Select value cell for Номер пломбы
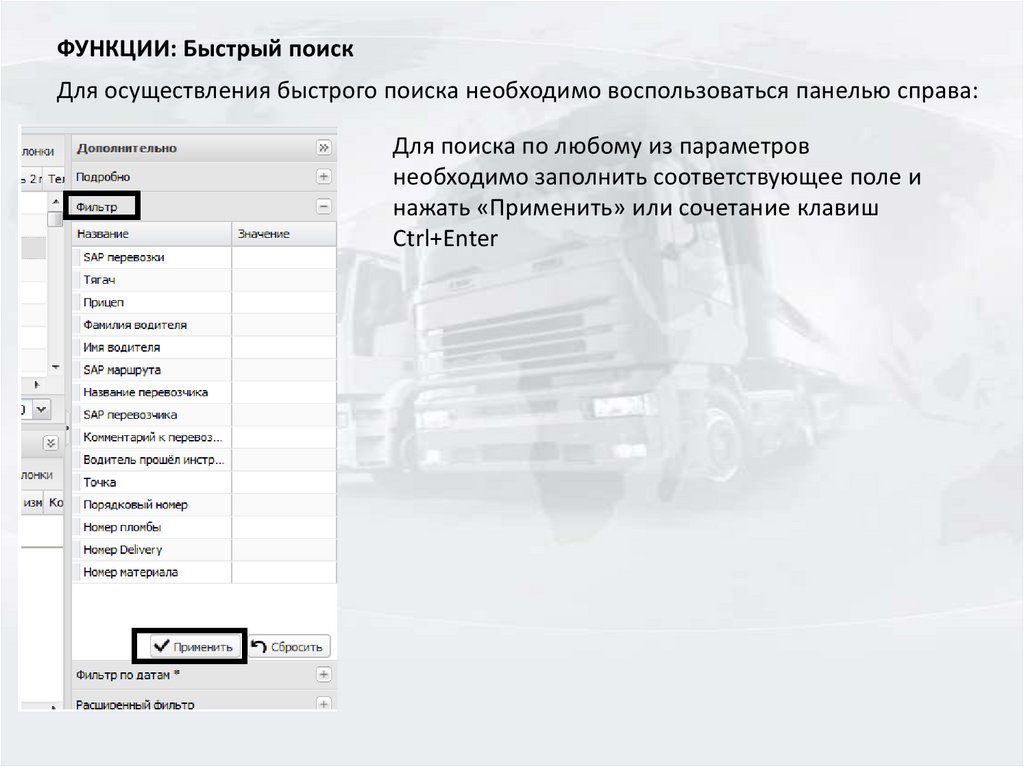 click(x=284, y=527)
